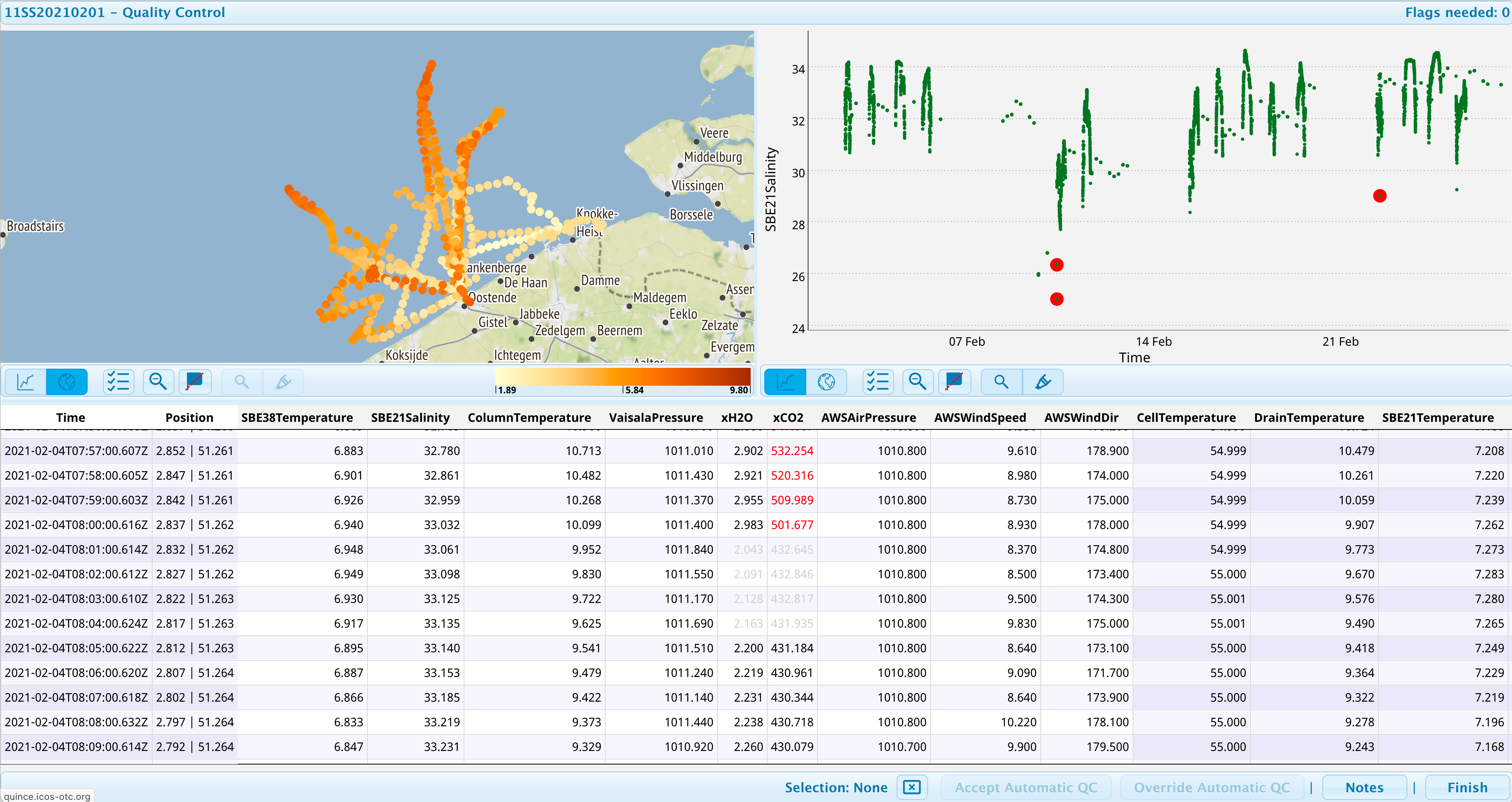The height and width of the screenshot is (802, 1512).
Task: Click the Finish button
Action: click(1467, 788)
